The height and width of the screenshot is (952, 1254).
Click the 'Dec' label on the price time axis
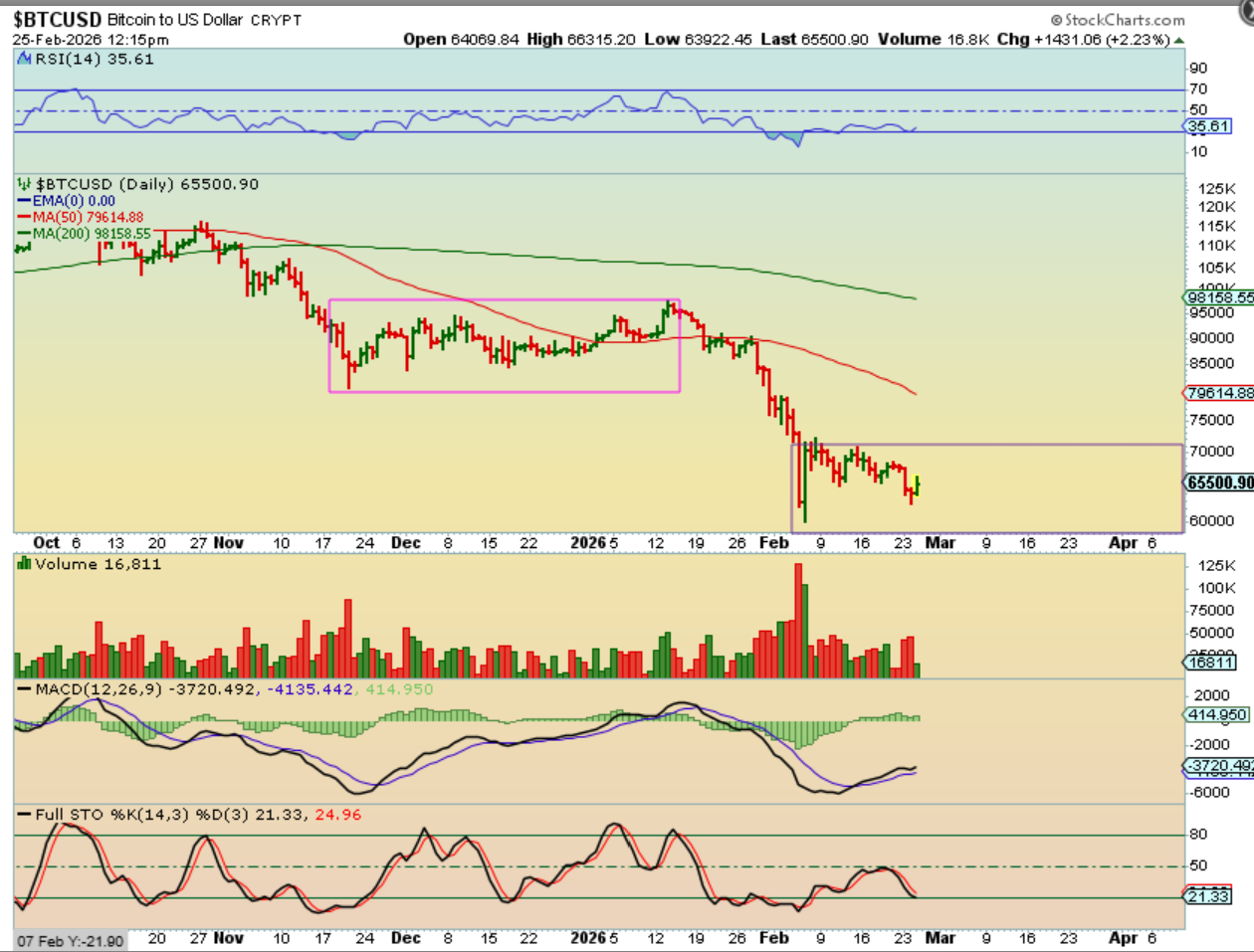pyautogui.click(x=405, y=543)
